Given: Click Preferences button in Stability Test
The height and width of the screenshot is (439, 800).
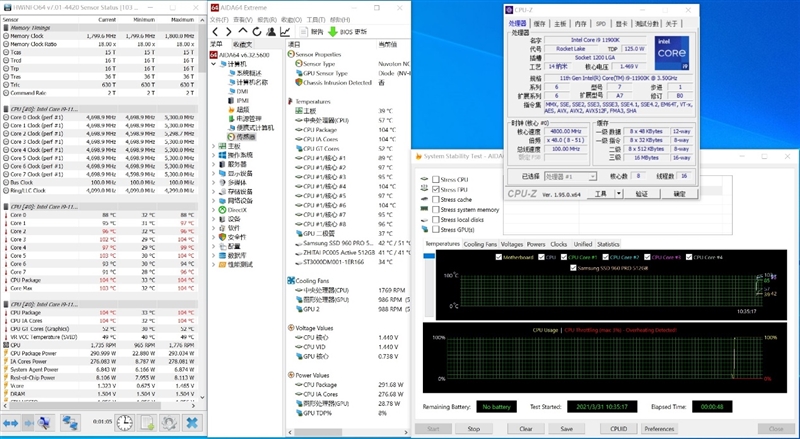Looking at the screenshot, I should (x=659, y=428).
